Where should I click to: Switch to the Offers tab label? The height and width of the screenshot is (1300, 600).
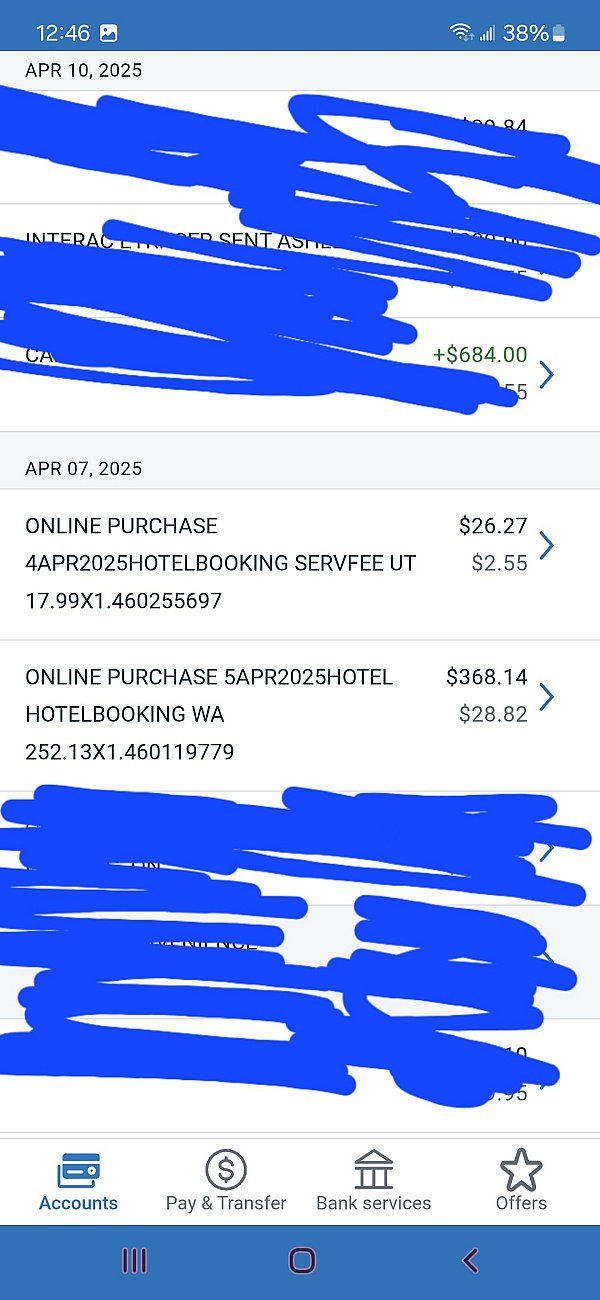[x=521, y=1203]
